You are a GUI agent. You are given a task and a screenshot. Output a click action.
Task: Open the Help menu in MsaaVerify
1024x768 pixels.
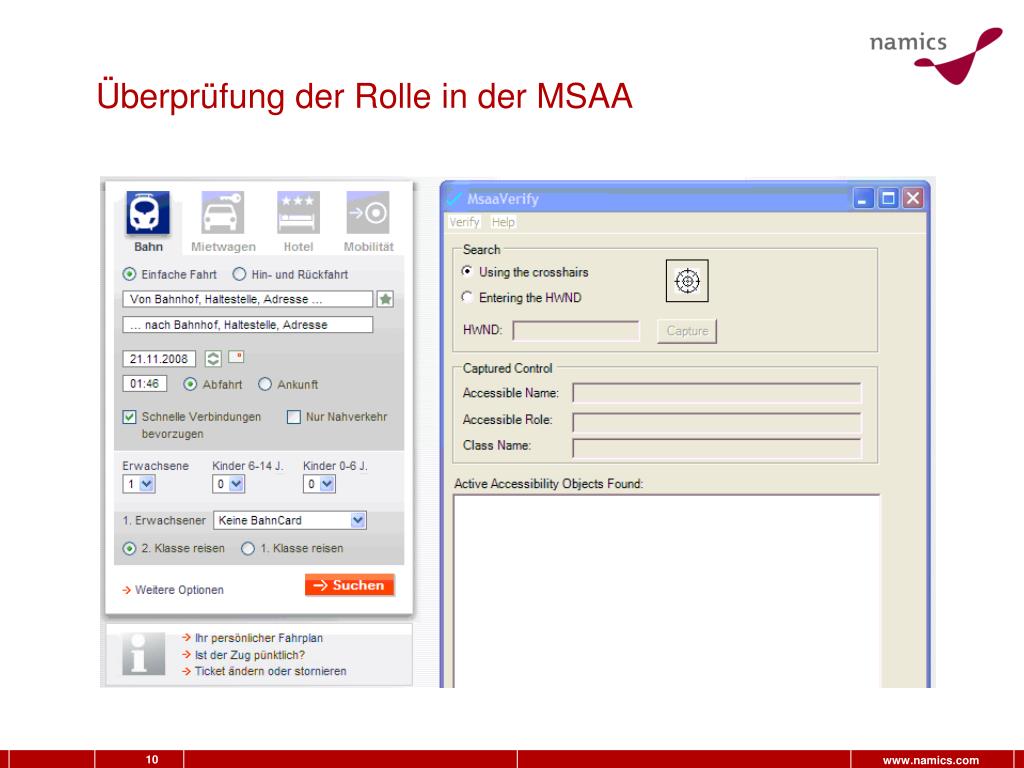pyautogui.click(x=503, y=222)
